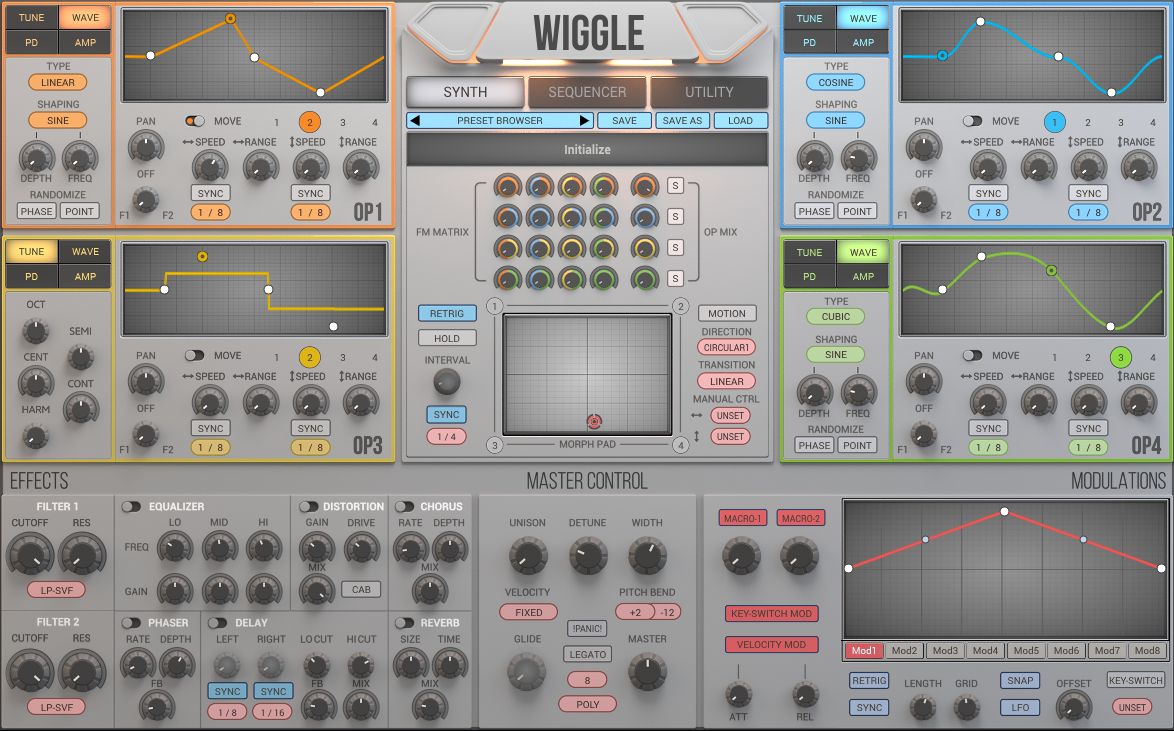Open the SYNTH tab
This screenshot has width=1174, height=731.
click(x=465, y=92)
